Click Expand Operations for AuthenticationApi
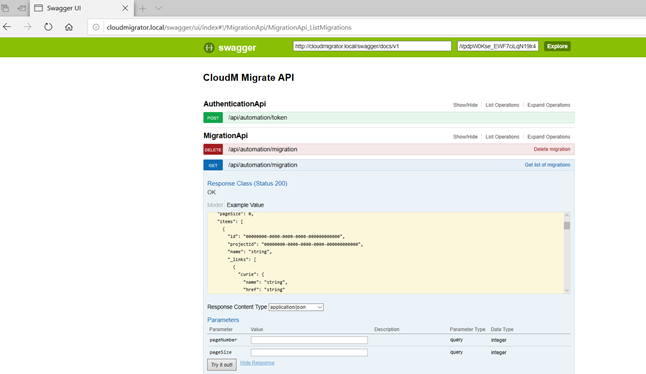Viewport: 646px width, 374px height. (x=549, y=105)
